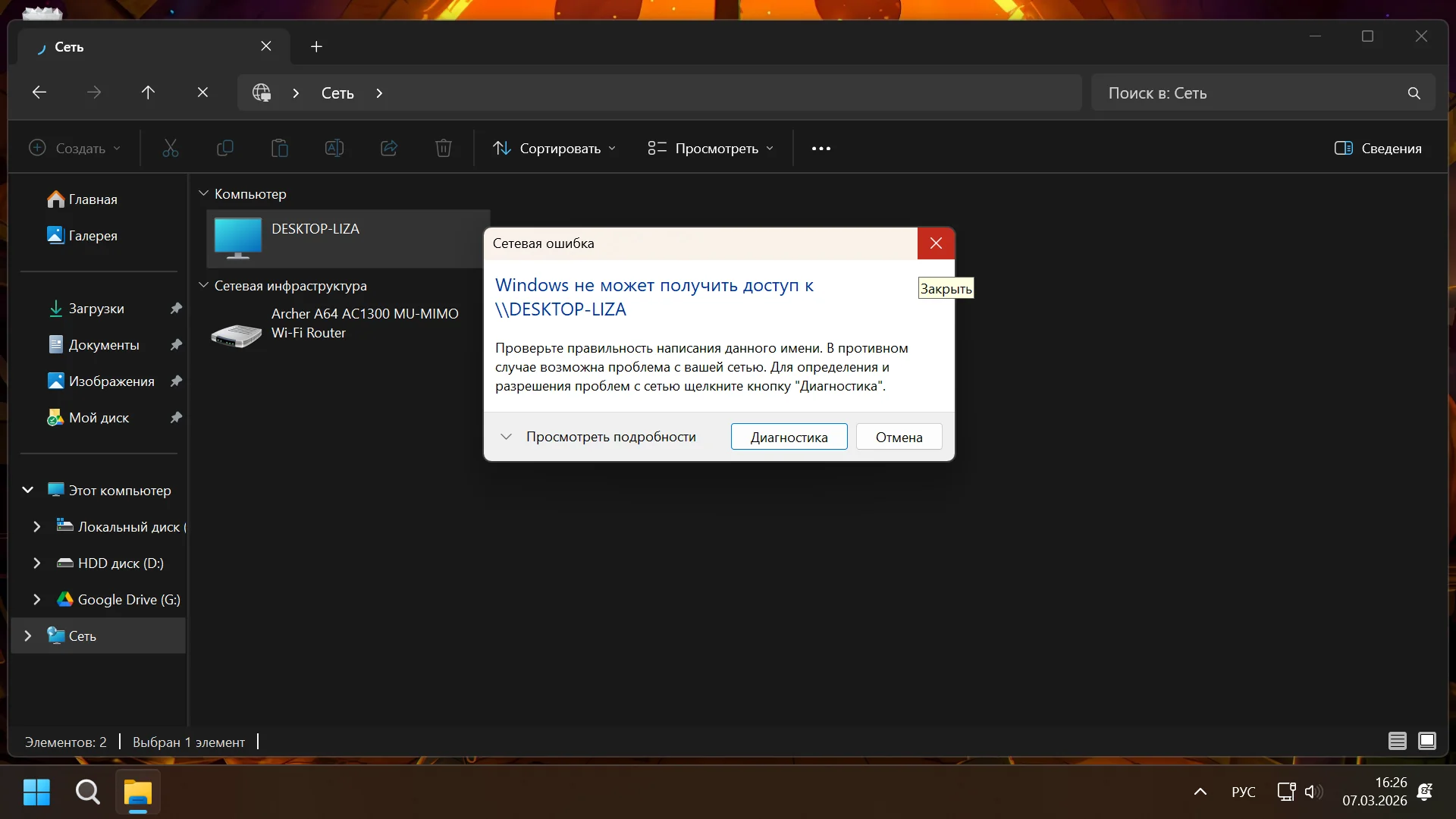Expand Просмотреть подробности in the dialog
Screen dimensions: 1456x819
[598, 437]
